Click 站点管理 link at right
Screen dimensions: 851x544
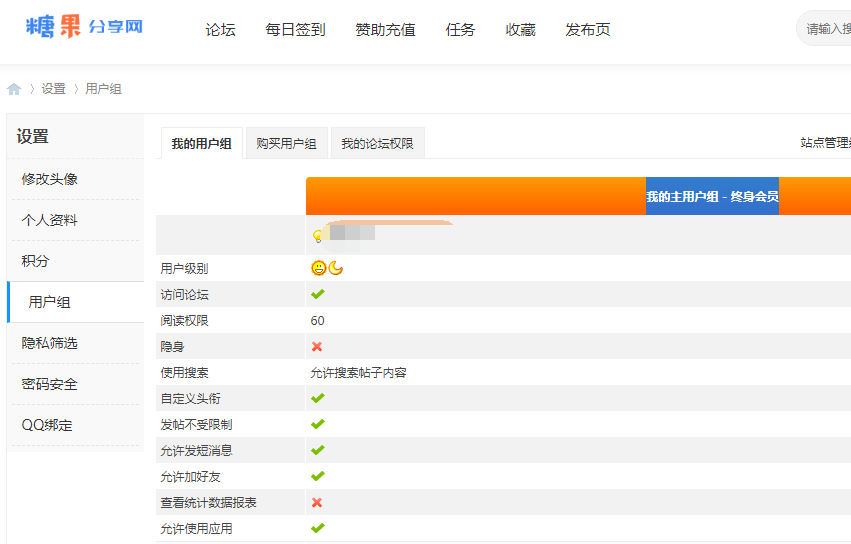point(825,143)
